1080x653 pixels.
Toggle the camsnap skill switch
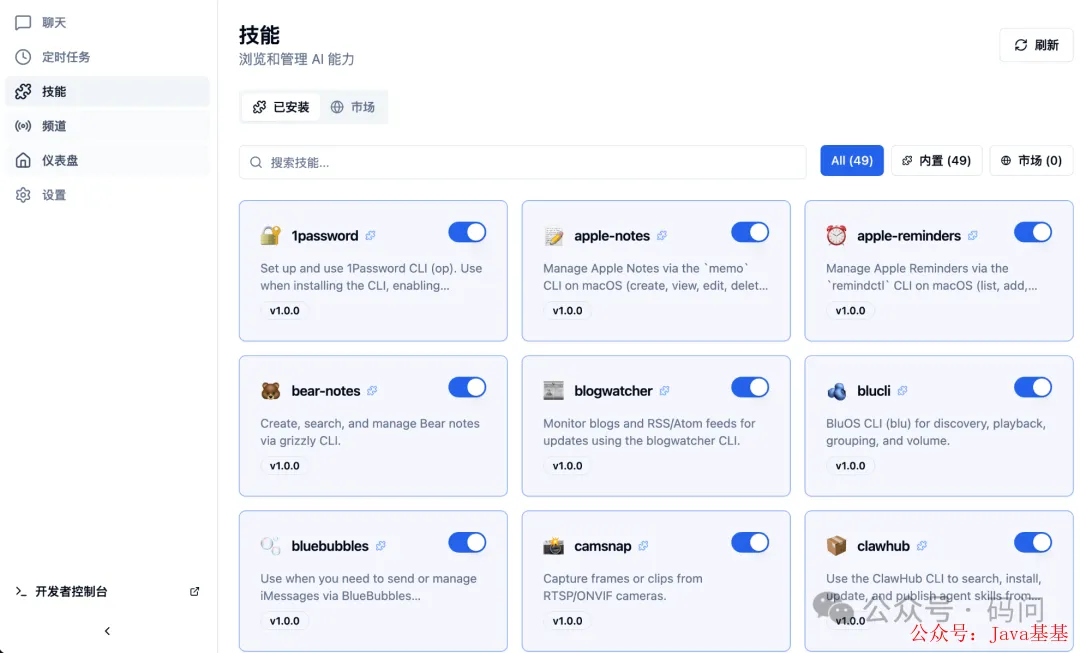point(750,542)
